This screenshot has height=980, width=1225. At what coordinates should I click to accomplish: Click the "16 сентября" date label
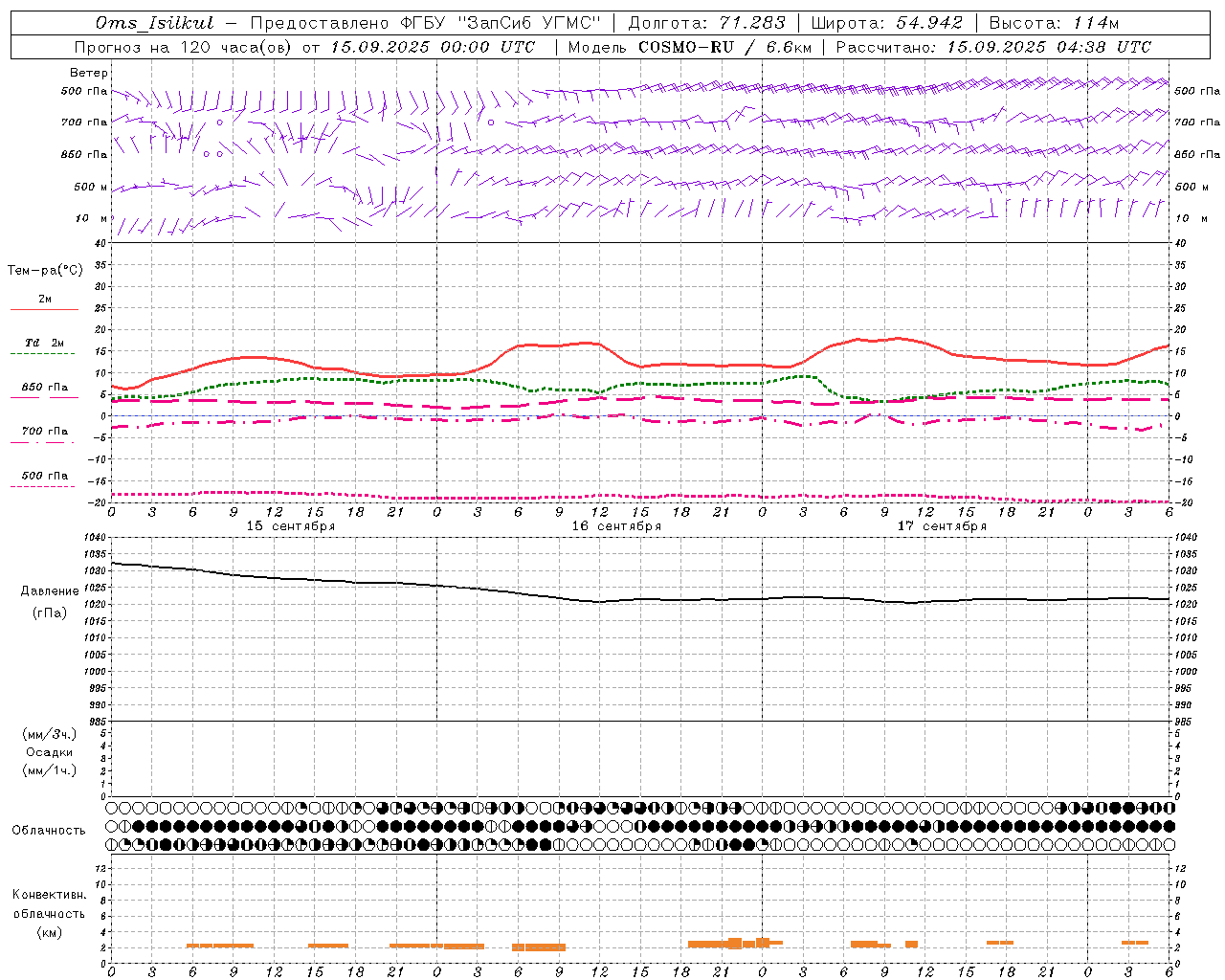click(616, 526)
